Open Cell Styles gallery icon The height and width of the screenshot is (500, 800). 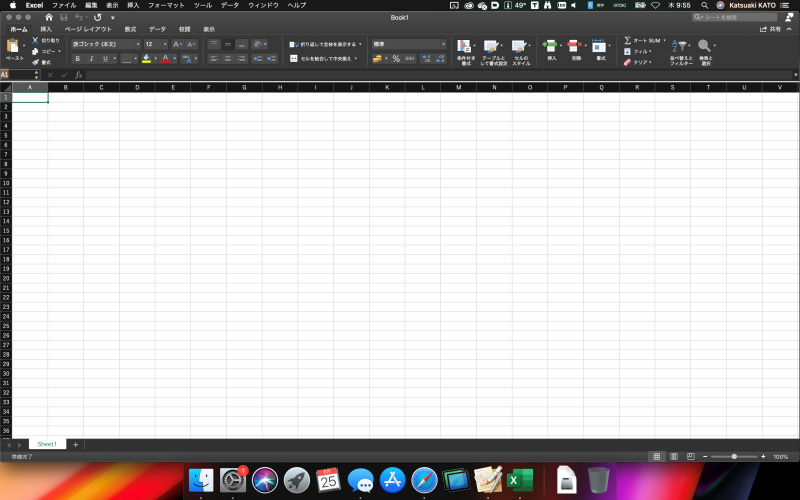(x=519, y=46)
